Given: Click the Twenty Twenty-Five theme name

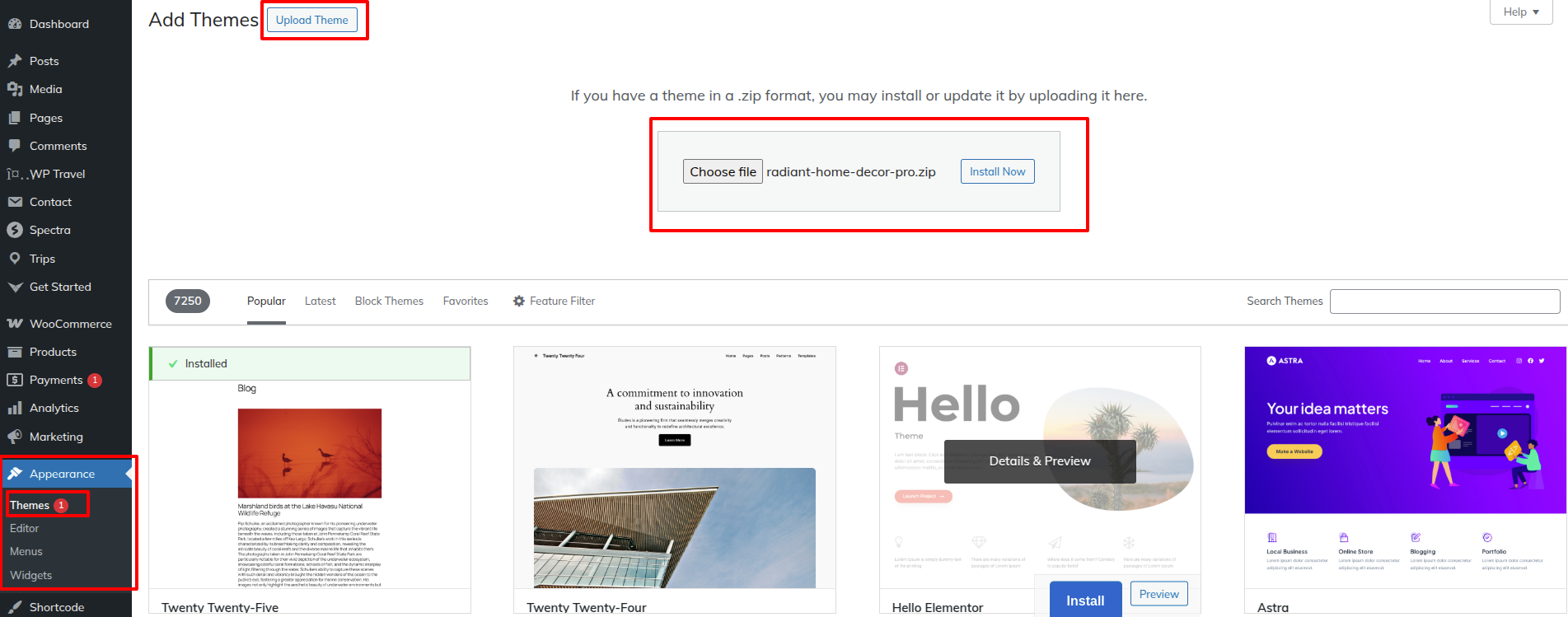Looking at the screenshot, I should tap(220, 608).
